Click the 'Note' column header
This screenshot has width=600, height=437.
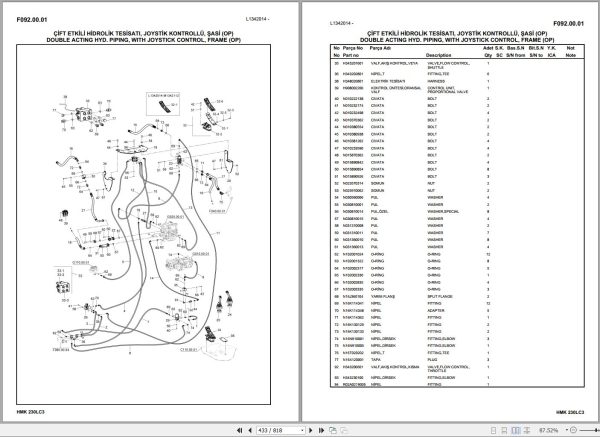point(571,55)
